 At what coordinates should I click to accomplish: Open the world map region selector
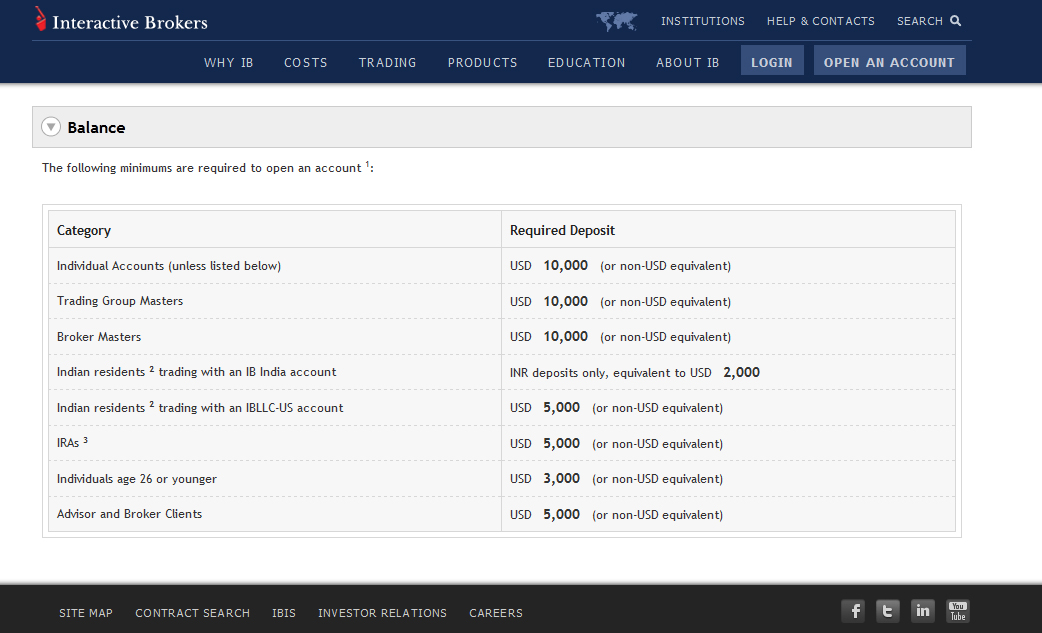pyautogui.click(x=616, y=21)
